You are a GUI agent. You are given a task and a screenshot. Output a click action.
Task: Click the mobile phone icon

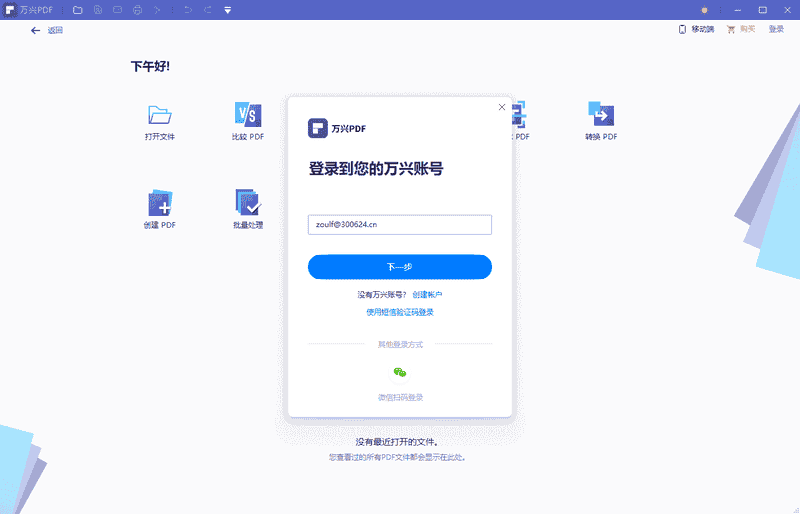point(682,29)
